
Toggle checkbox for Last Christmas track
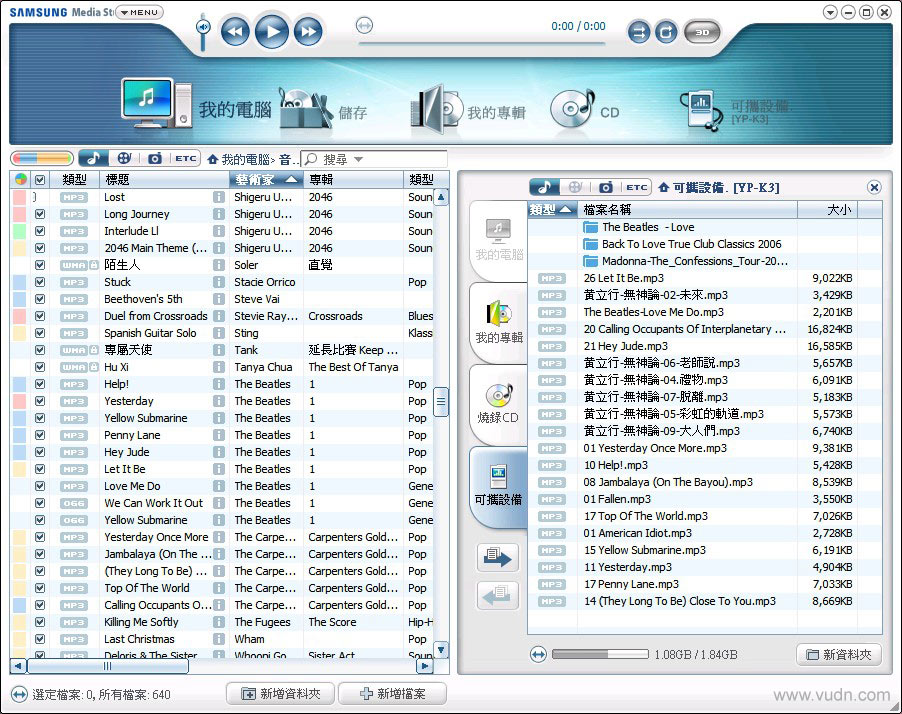pos(40,639)
